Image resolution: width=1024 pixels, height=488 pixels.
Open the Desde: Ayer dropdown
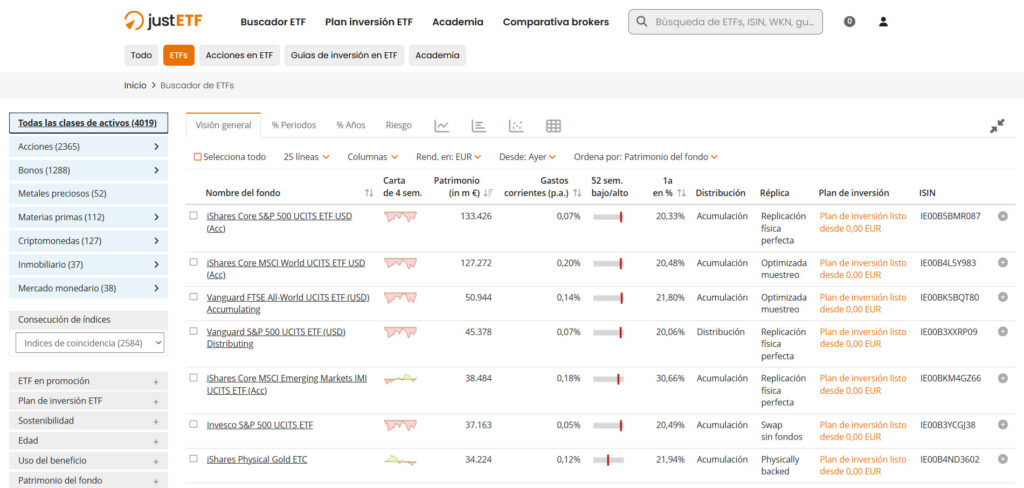(528, 157)
